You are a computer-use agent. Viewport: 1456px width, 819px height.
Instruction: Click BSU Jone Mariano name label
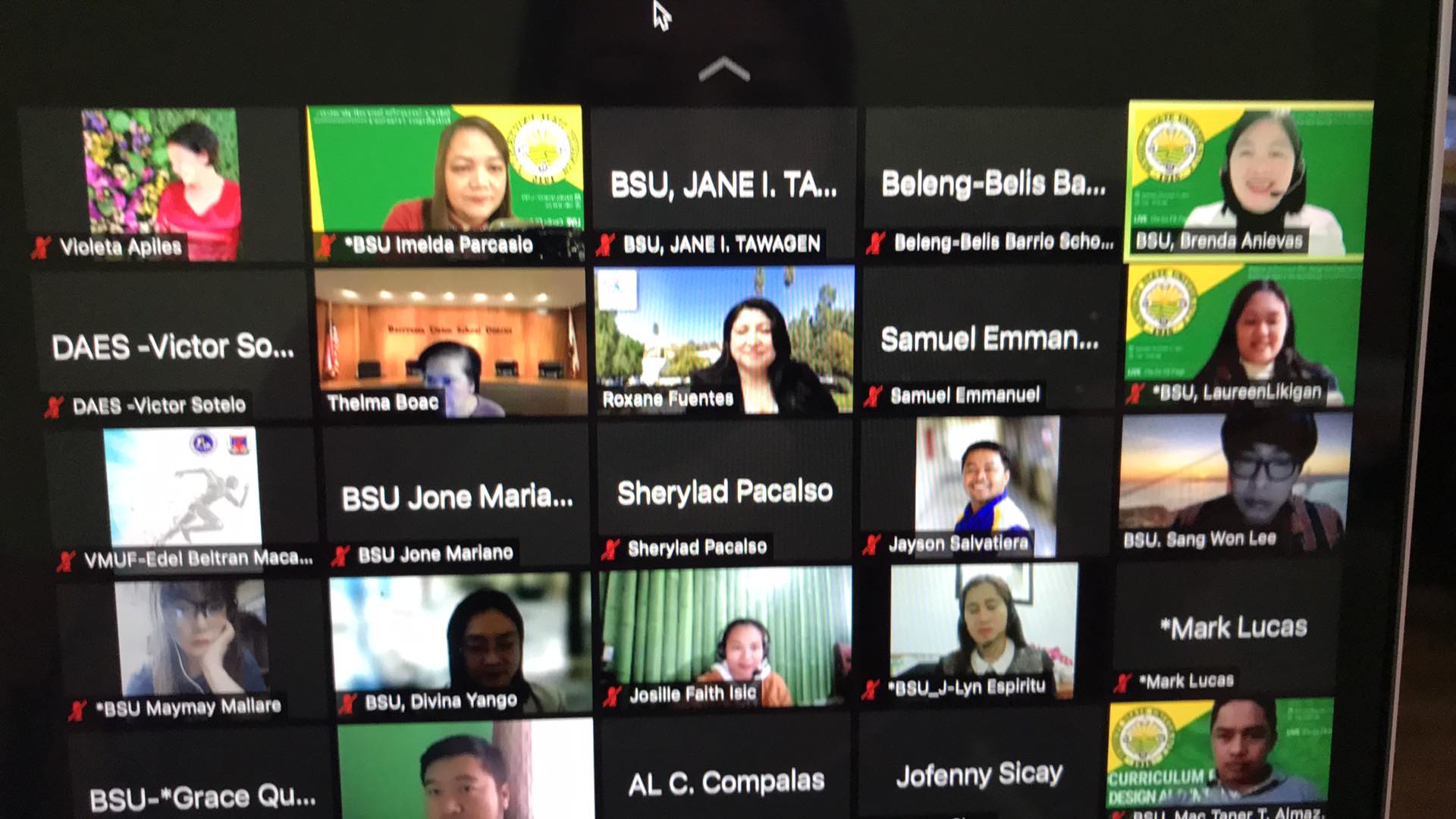pos(435,554)
